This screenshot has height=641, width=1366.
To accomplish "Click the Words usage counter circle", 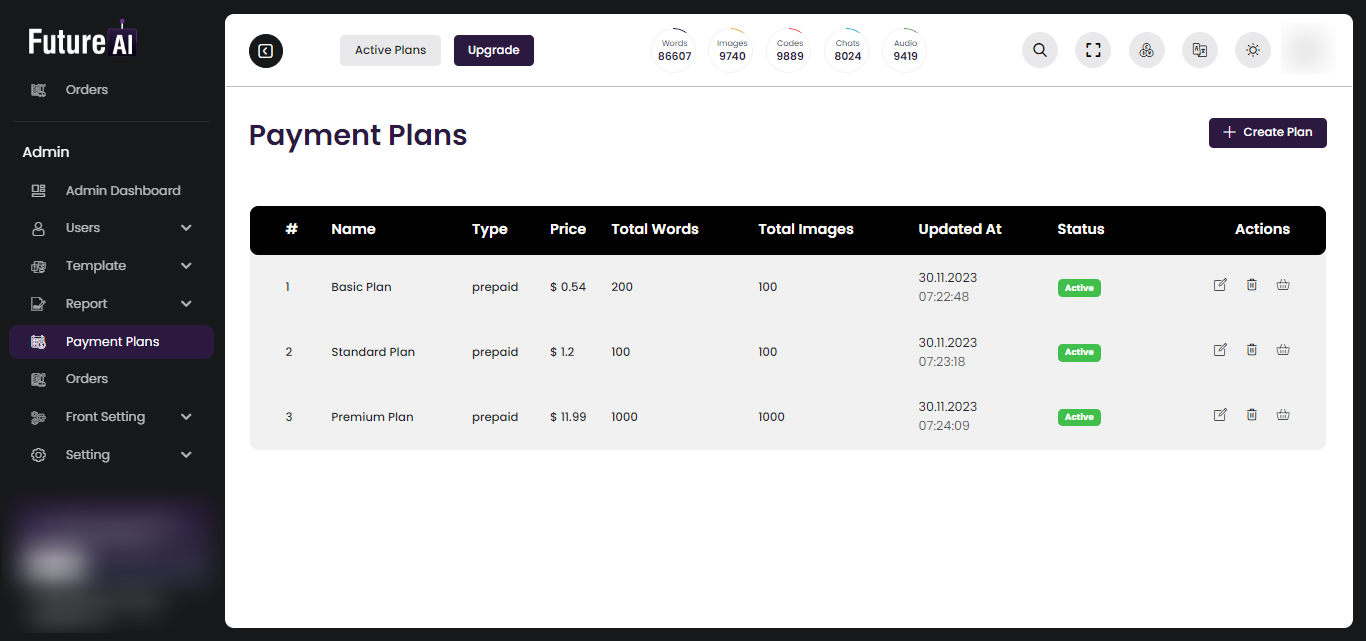I will click(675, 50).
